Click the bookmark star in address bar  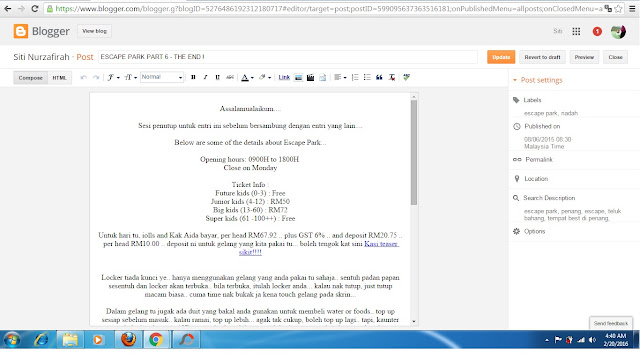click(x=618, y=8)
